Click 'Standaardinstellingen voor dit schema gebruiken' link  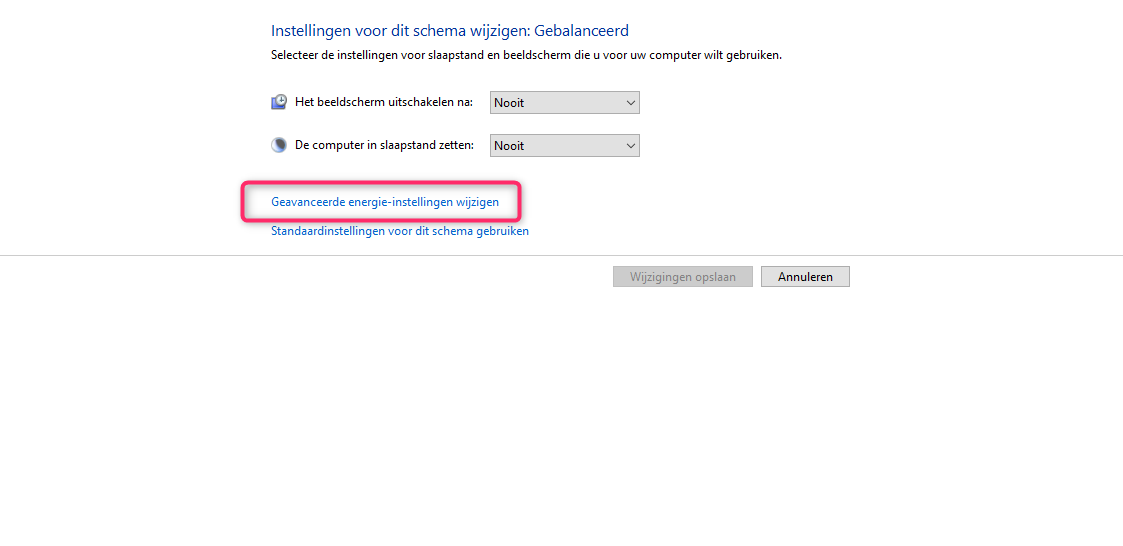coord(399,231)
